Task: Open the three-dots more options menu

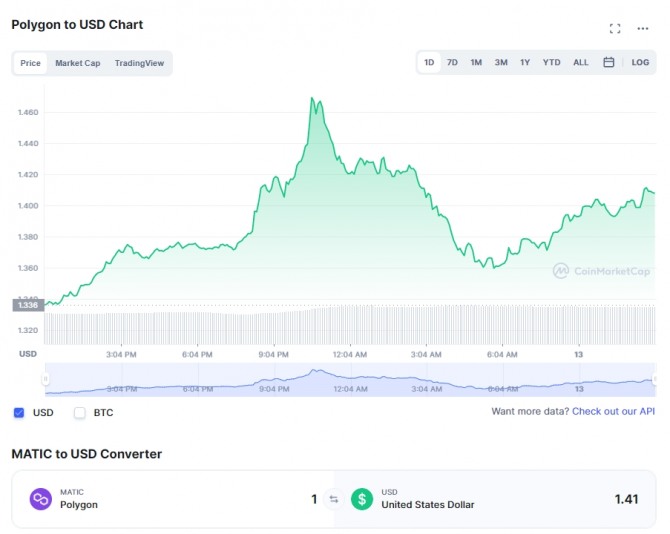Action: [x=643, y=29]
